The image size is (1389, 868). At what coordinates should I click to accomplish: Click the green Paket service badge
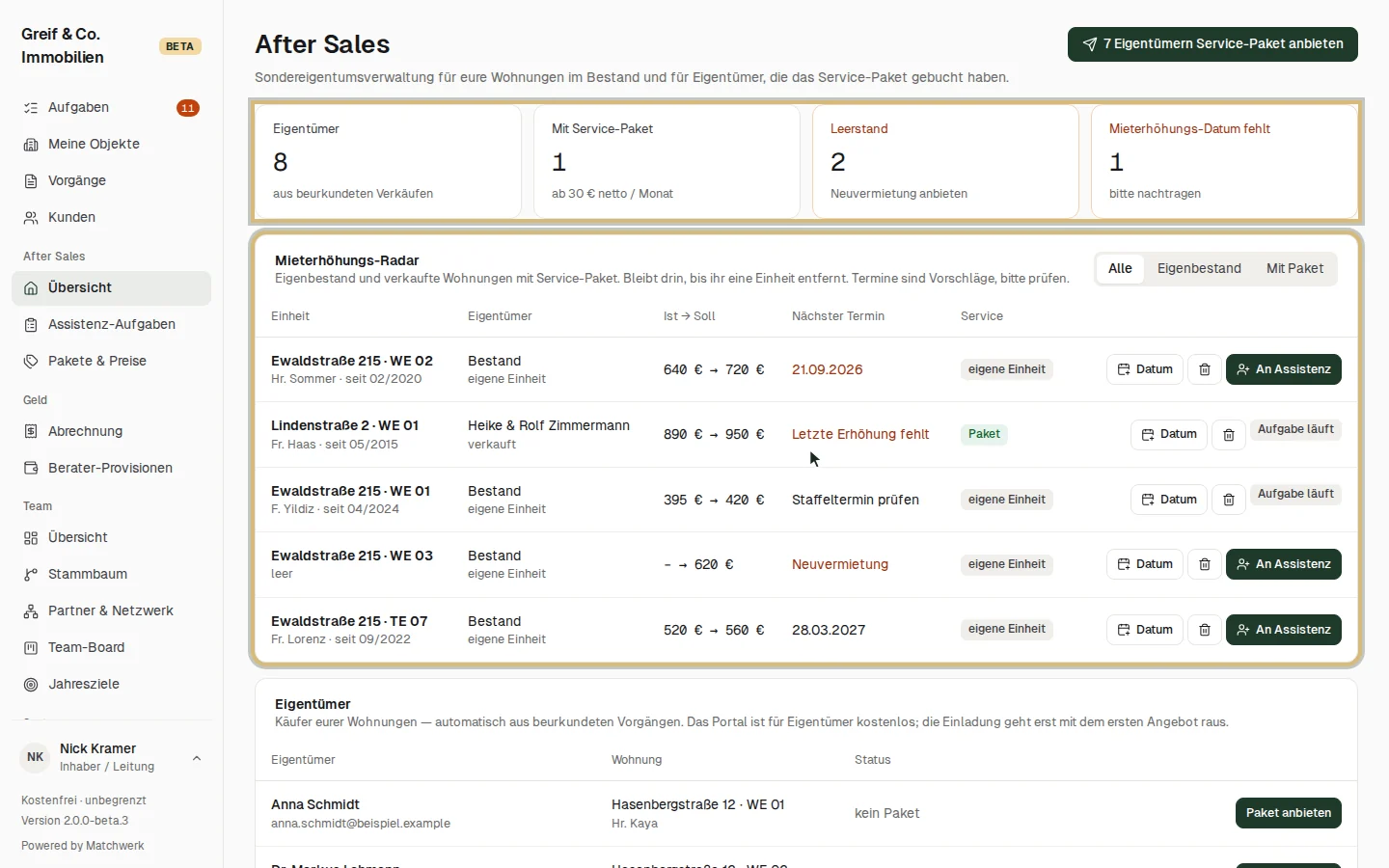pos(984,434)
